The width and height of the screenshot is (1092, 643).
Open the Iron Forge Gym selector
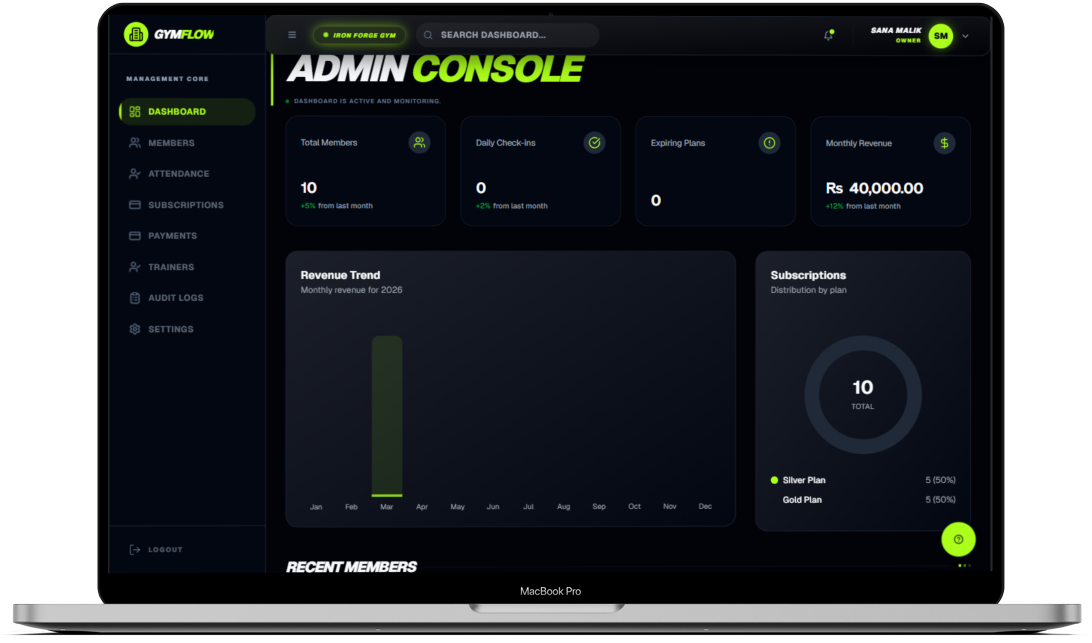click(x=359, y=35)
